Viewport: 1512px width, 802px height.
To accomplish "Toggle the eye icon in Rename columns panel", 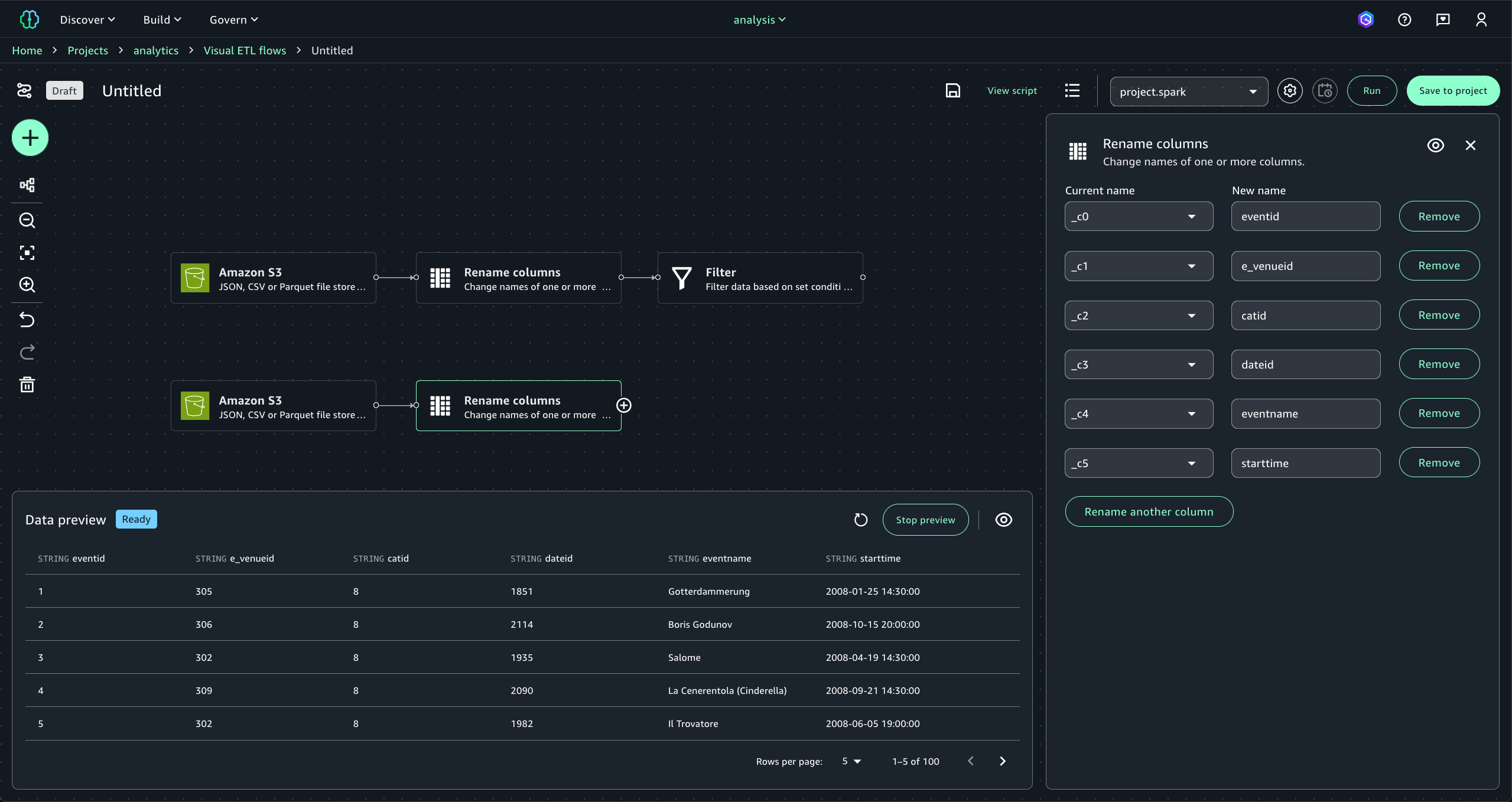I will 1435,145.
